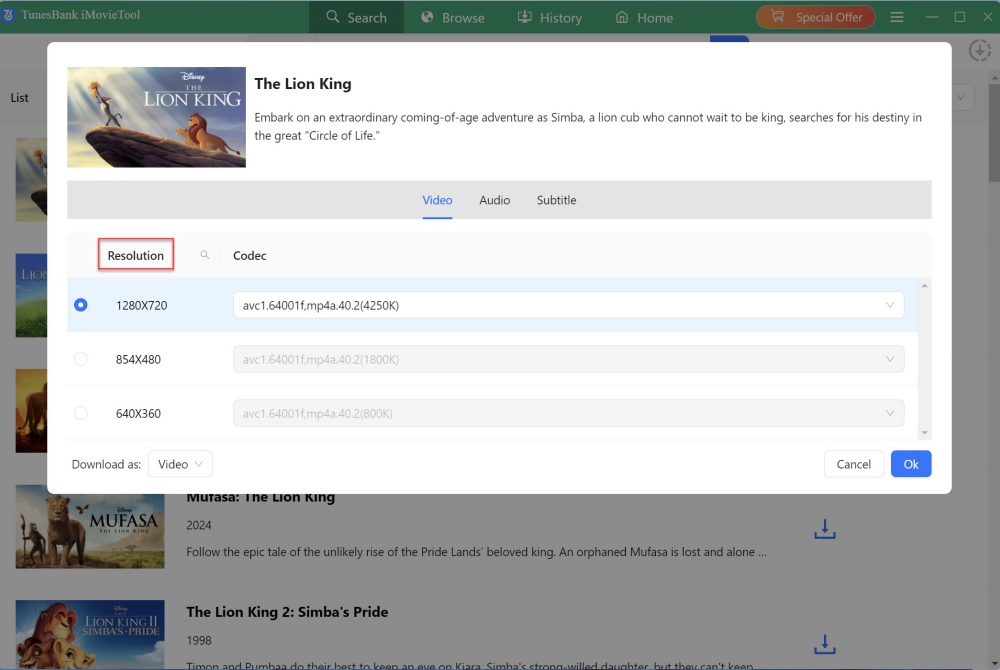Image resolution: width=1000 pixels, height=670 pixels.
Task: Go to the Home tab
Action: coord(643,17)
